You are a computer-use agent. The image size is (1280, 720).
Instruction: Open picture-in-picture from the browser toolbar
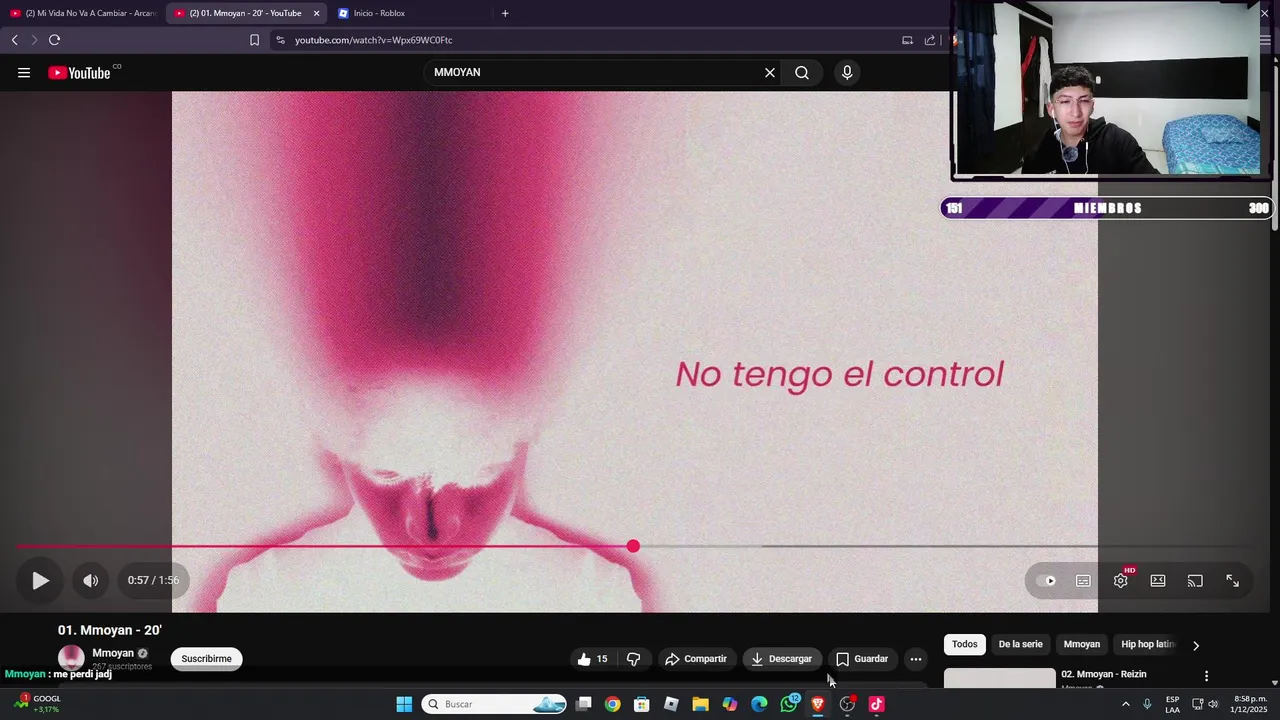[x=907, y=40]
